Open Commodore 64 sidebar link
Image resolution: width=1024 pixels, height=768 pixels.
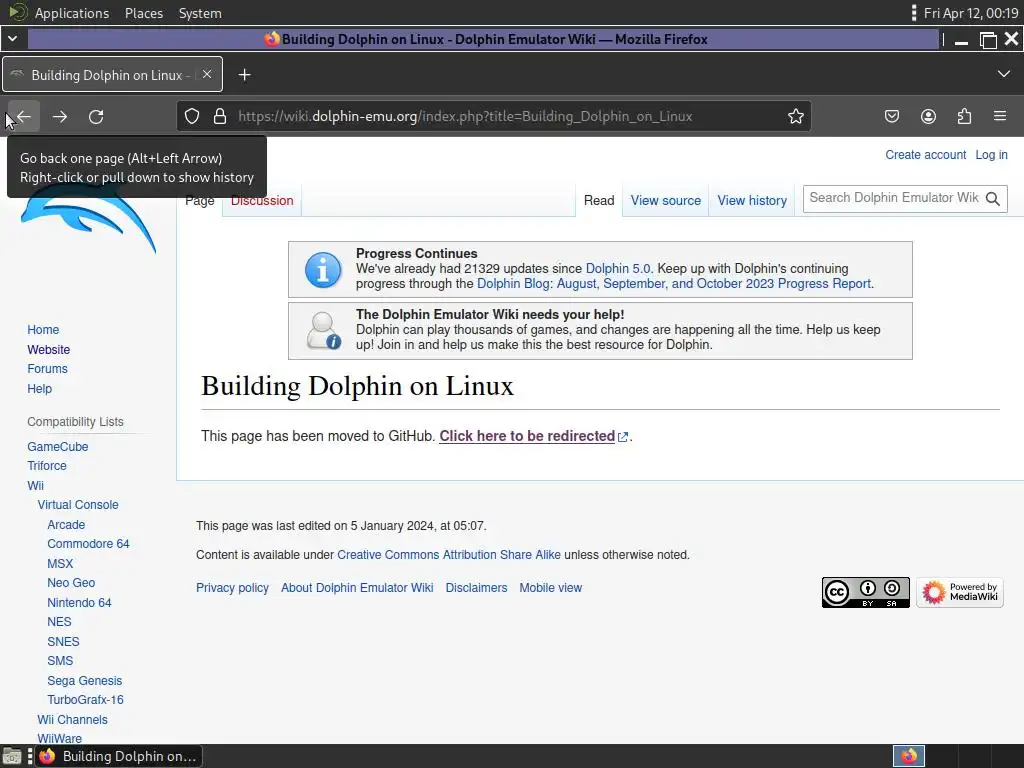tap(88, 544)
